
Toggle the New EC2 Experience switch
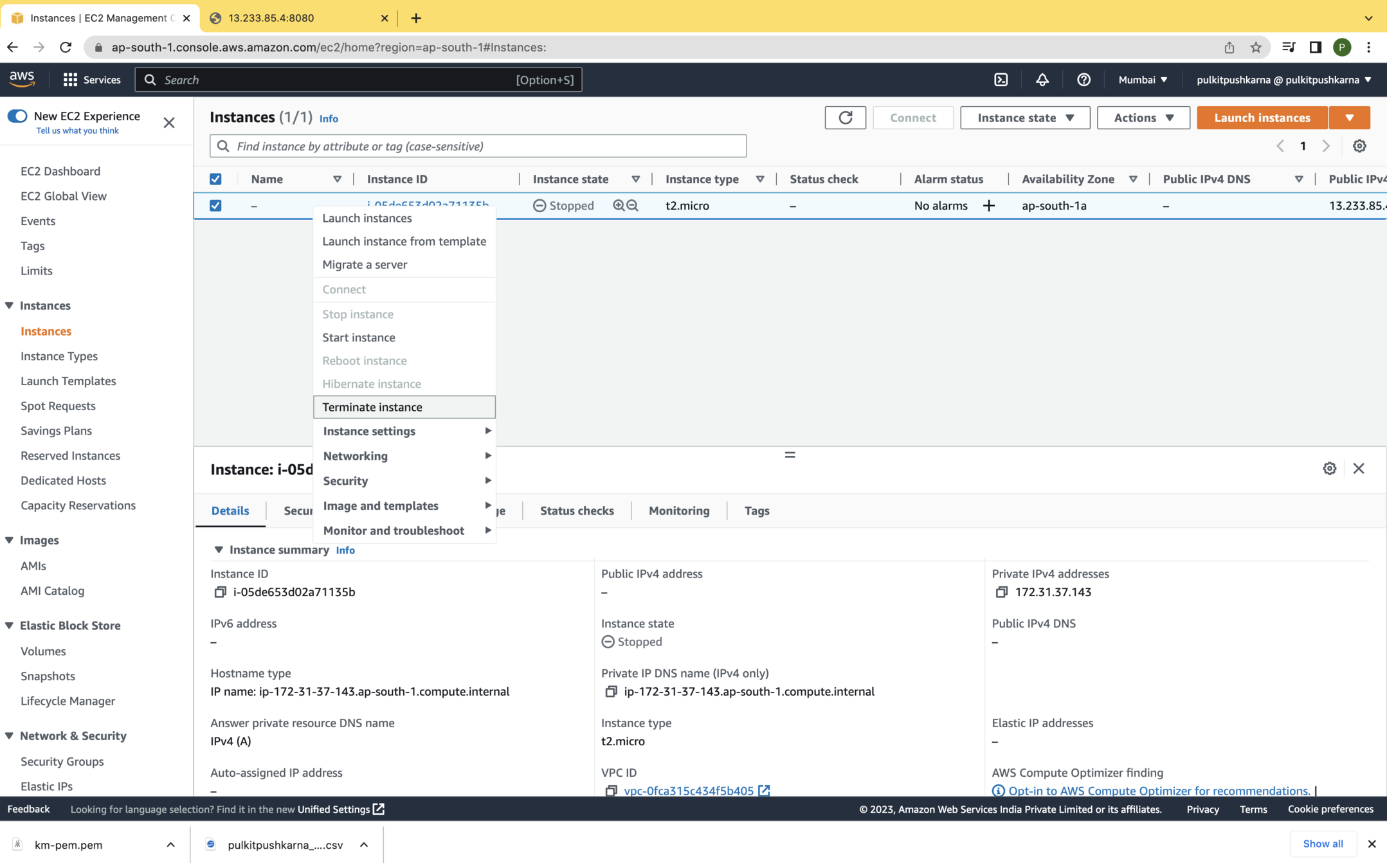[x=17, y=116]
